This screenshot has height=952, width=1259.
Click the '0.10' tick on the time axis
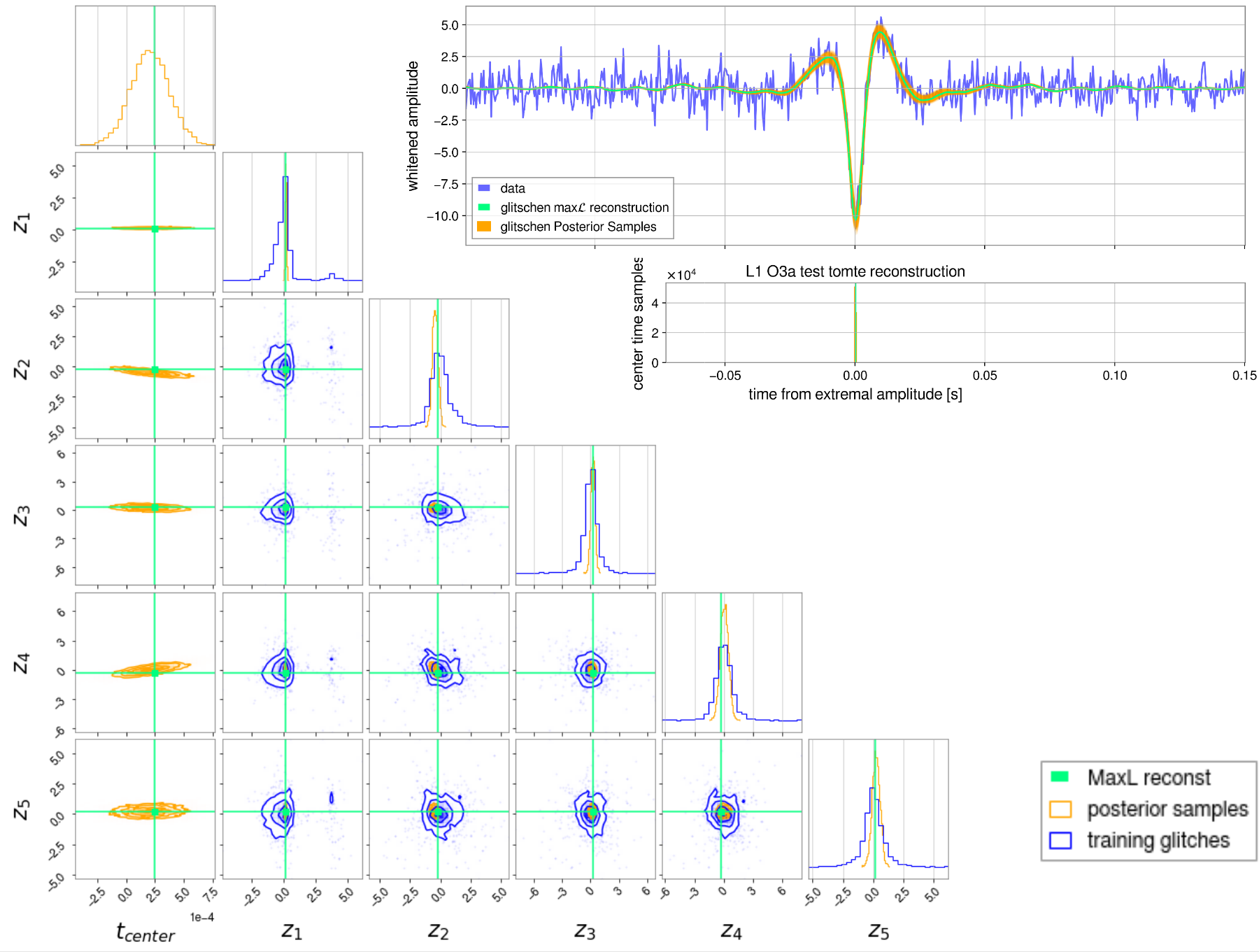tap(1114, 376)
